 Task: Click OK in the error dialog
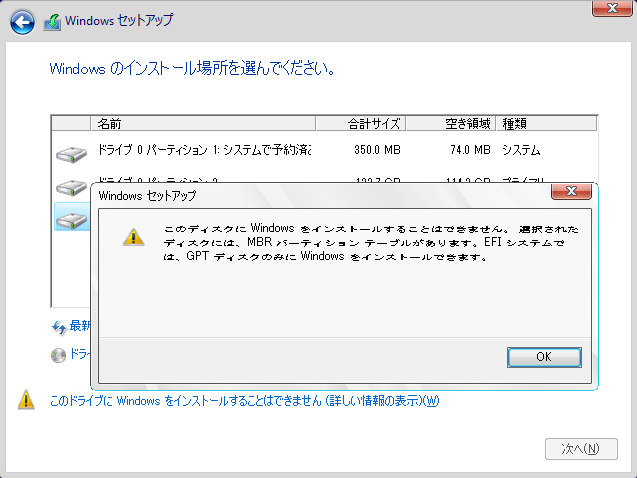pyautogui.click(x=544, y=357)
